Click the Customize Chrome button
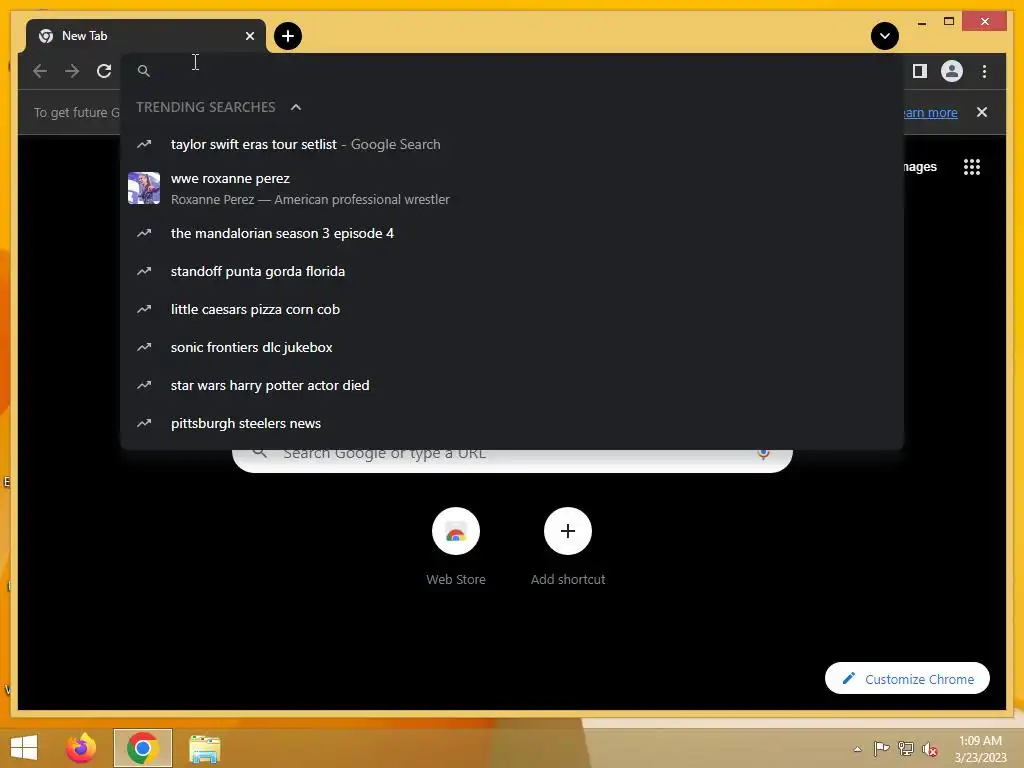 coord(907,679)
